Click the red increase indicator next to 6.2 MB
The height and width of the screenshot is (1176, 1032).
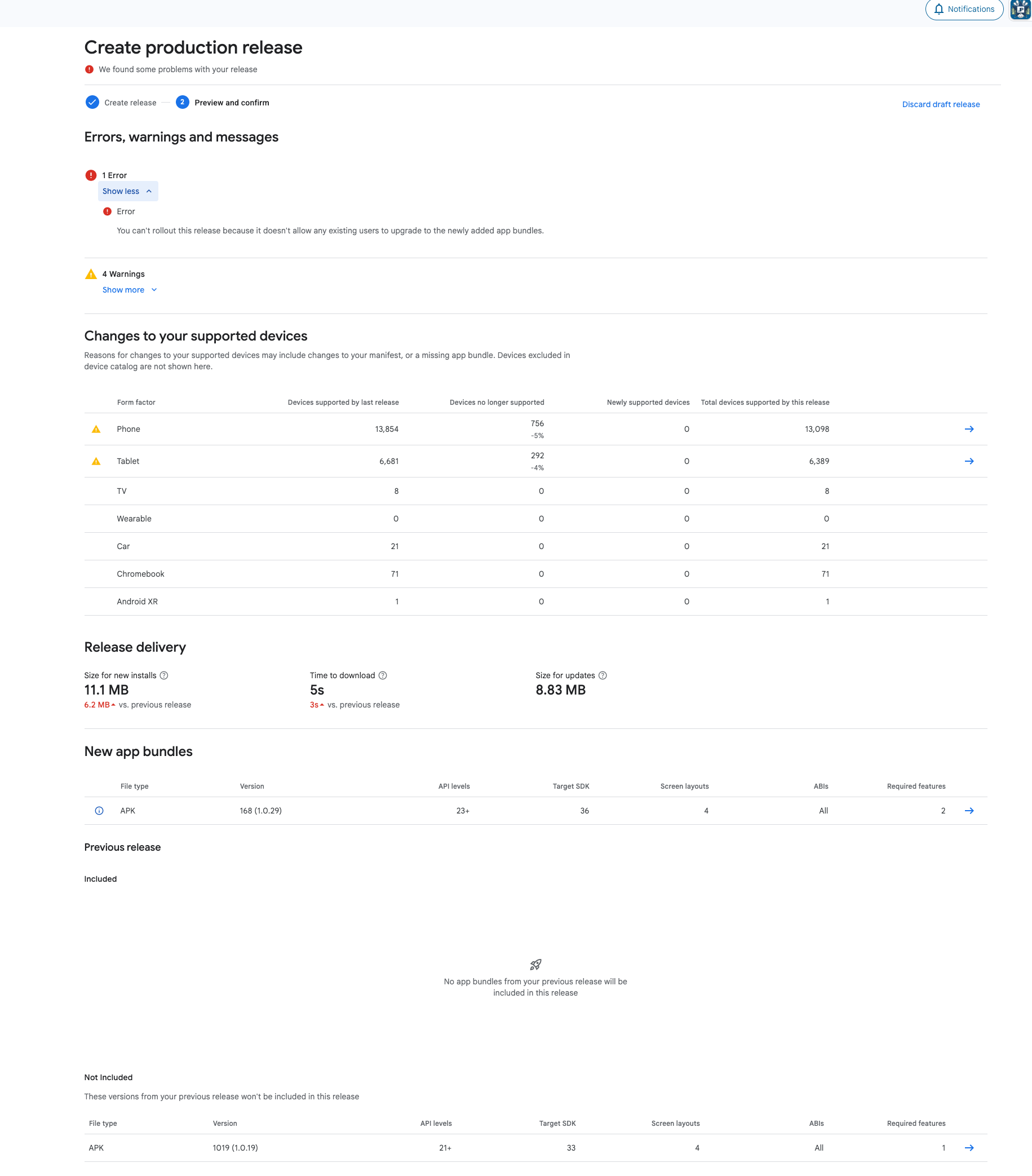click(x=113, y=704)
